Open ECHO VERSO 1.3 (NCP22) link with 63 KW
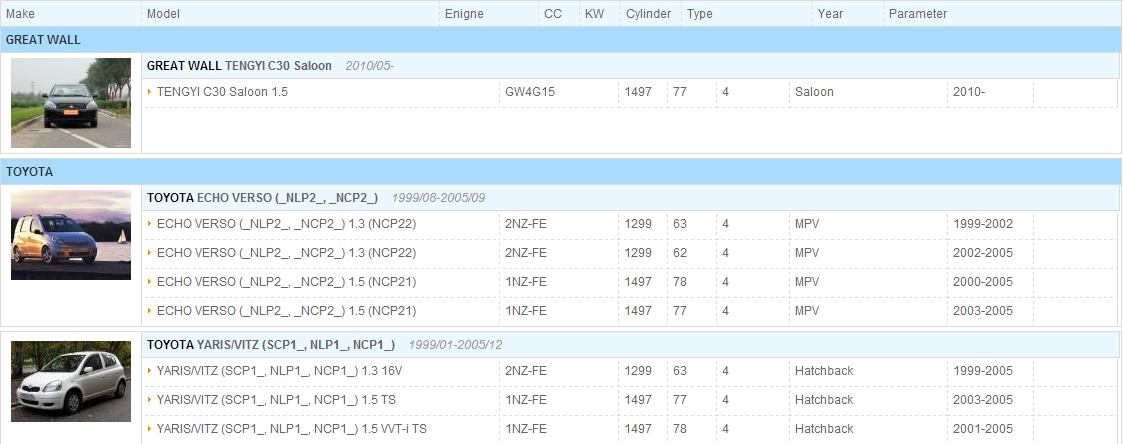Image resolution: width=1123 pixels, height=444 pixels. click(x=286, y=224)
